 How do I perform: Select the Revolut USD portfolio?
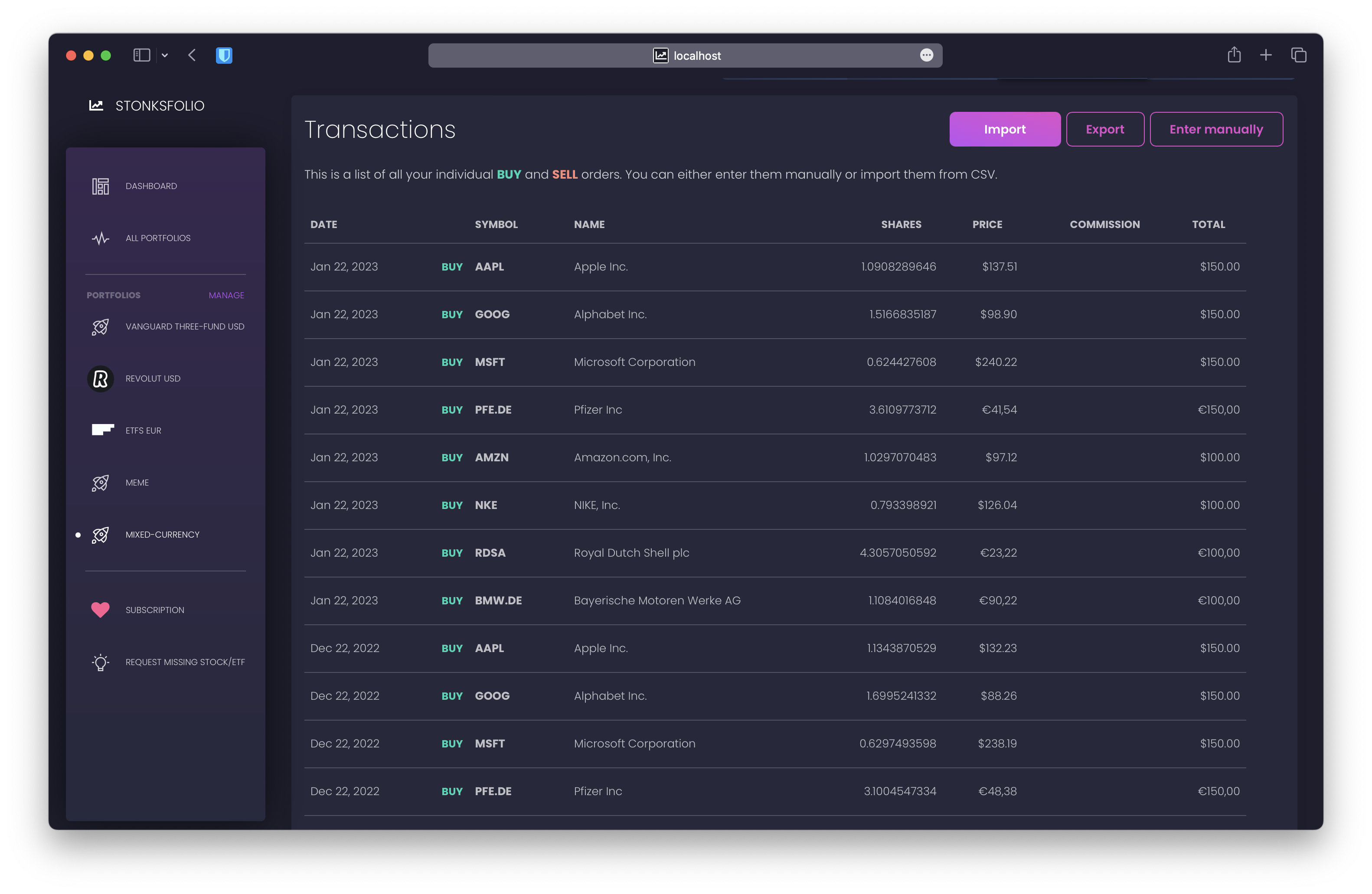click(153, 378)
